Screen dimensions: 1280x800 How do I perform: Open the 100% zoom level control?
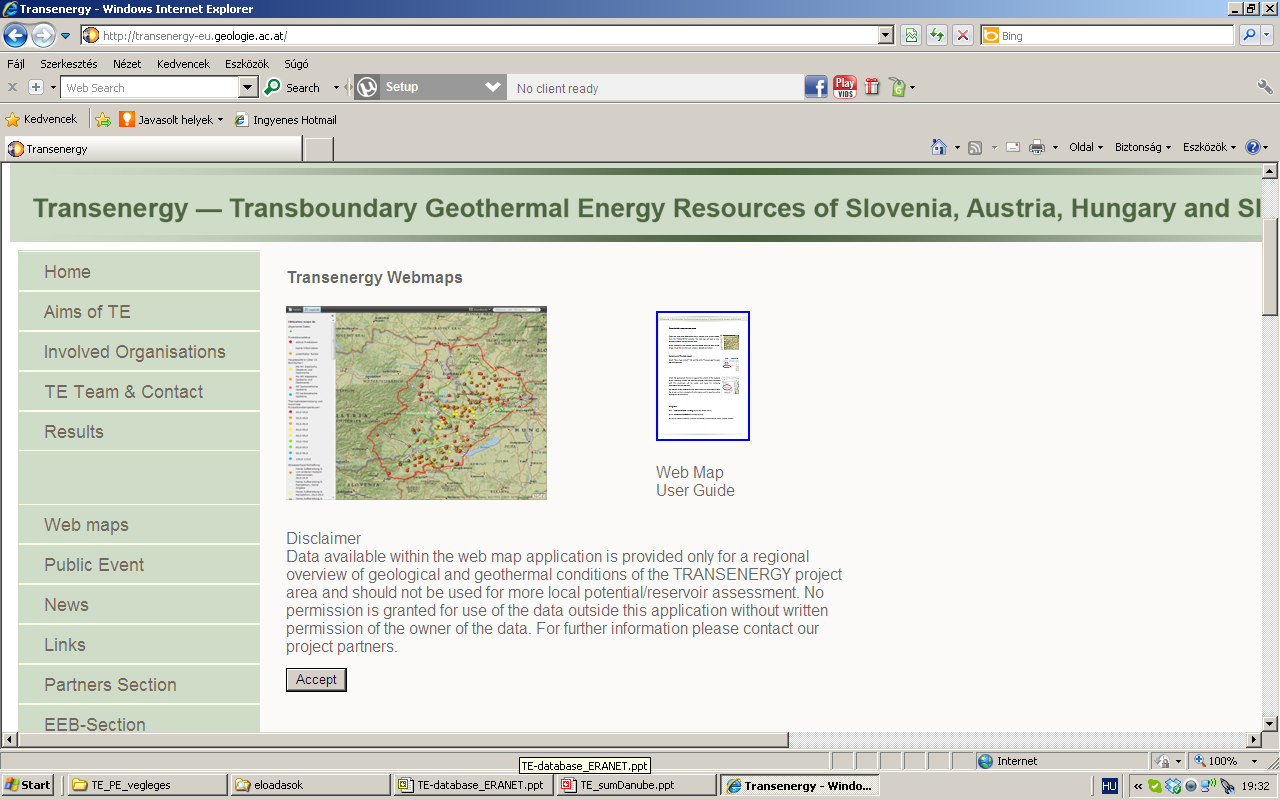click(1226, 761)
